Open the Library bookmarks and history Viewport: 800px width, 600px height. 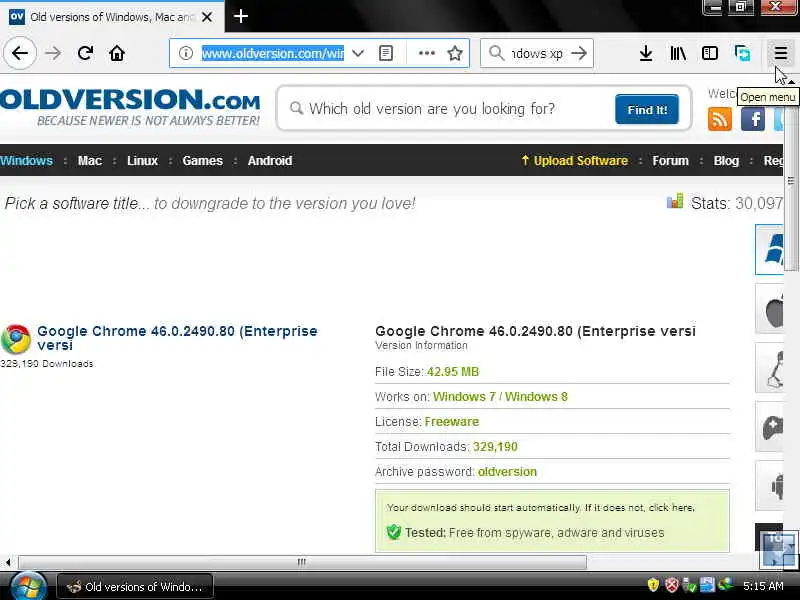coord(678,53)
